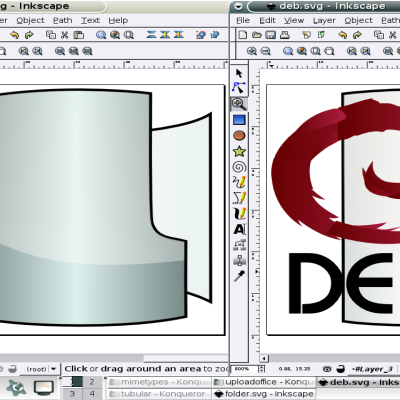Click Next zoom icon in deb.svg window
Screen dimensions: 400x400
366,51
